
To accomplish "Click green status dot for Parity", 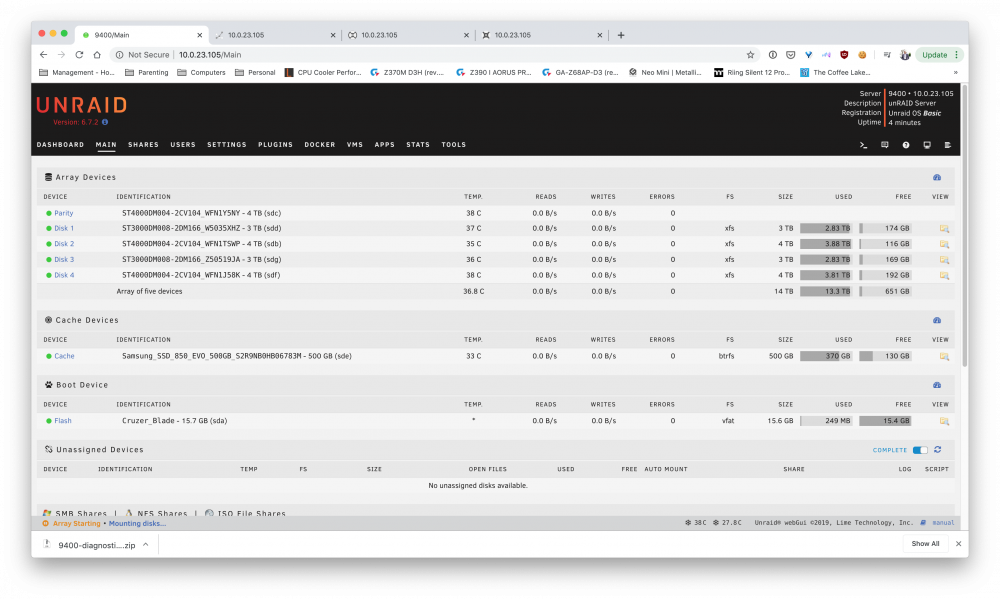I will click(48, 213).
